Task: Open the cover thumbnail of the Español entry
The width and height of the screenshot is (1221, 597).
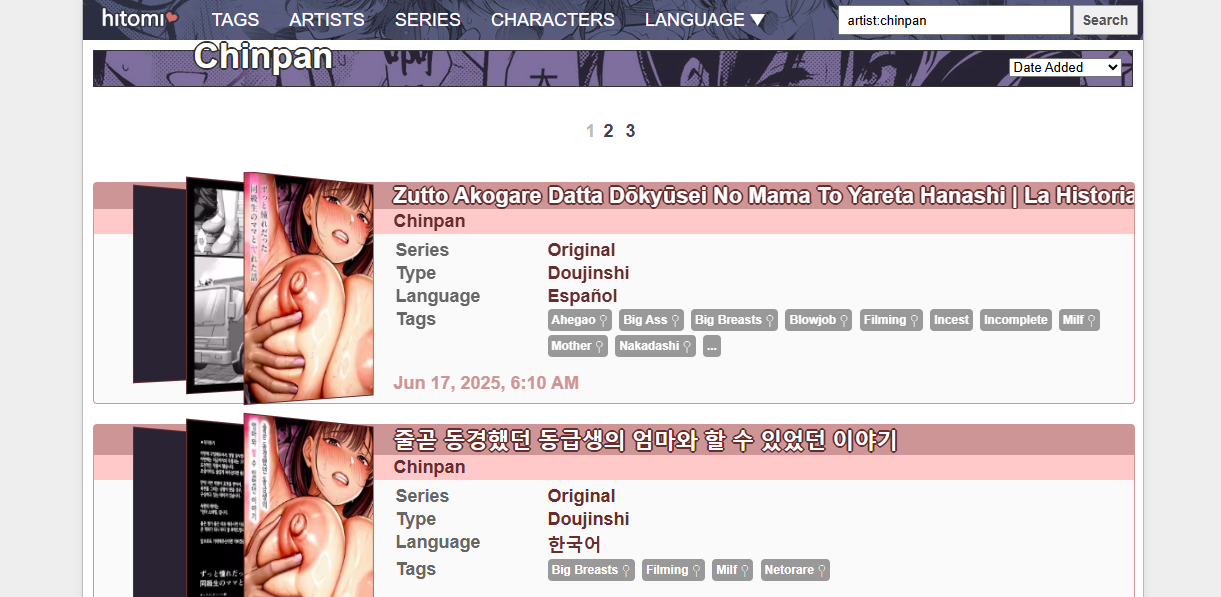Action: [308, 288]
